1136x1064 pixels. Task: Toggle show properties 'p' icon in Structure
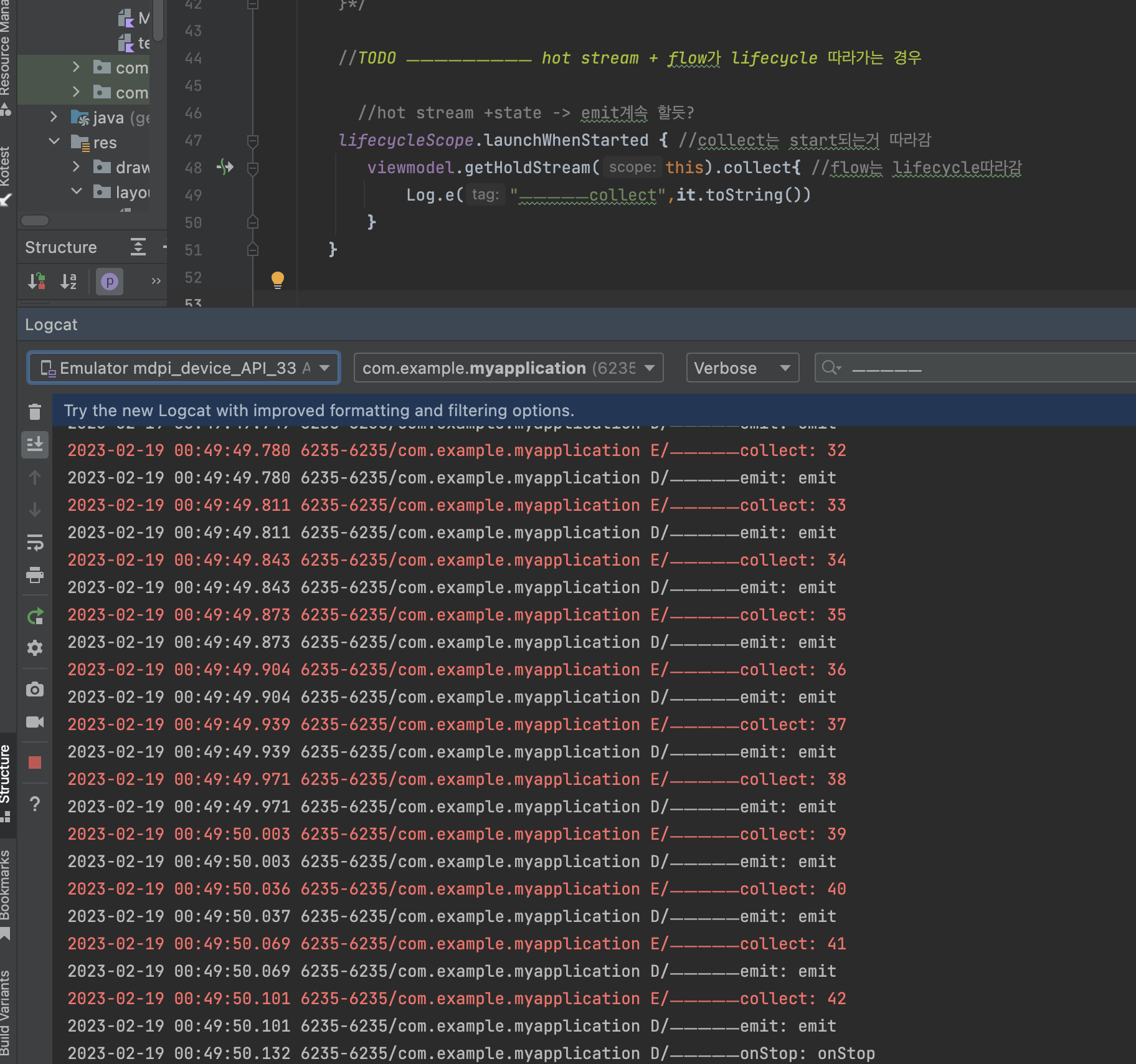(x=110, y=282)
